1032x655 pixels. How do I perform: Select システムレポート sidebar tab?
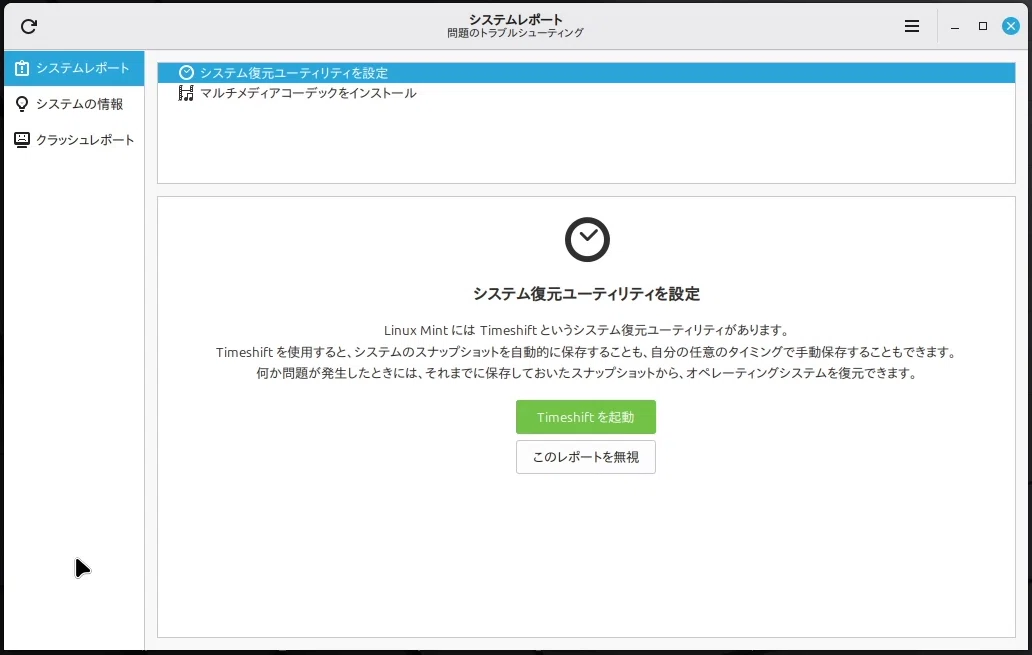(x=74, y=68)
